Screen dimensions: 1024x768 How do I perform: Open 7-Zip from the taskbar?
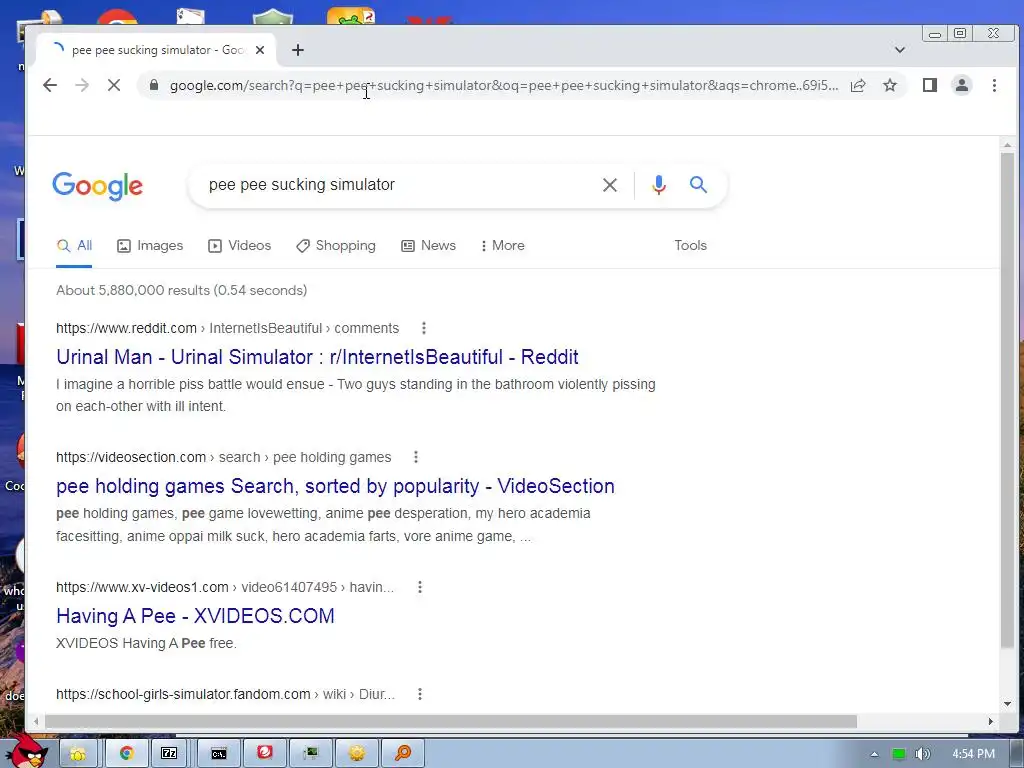(169, 754)
